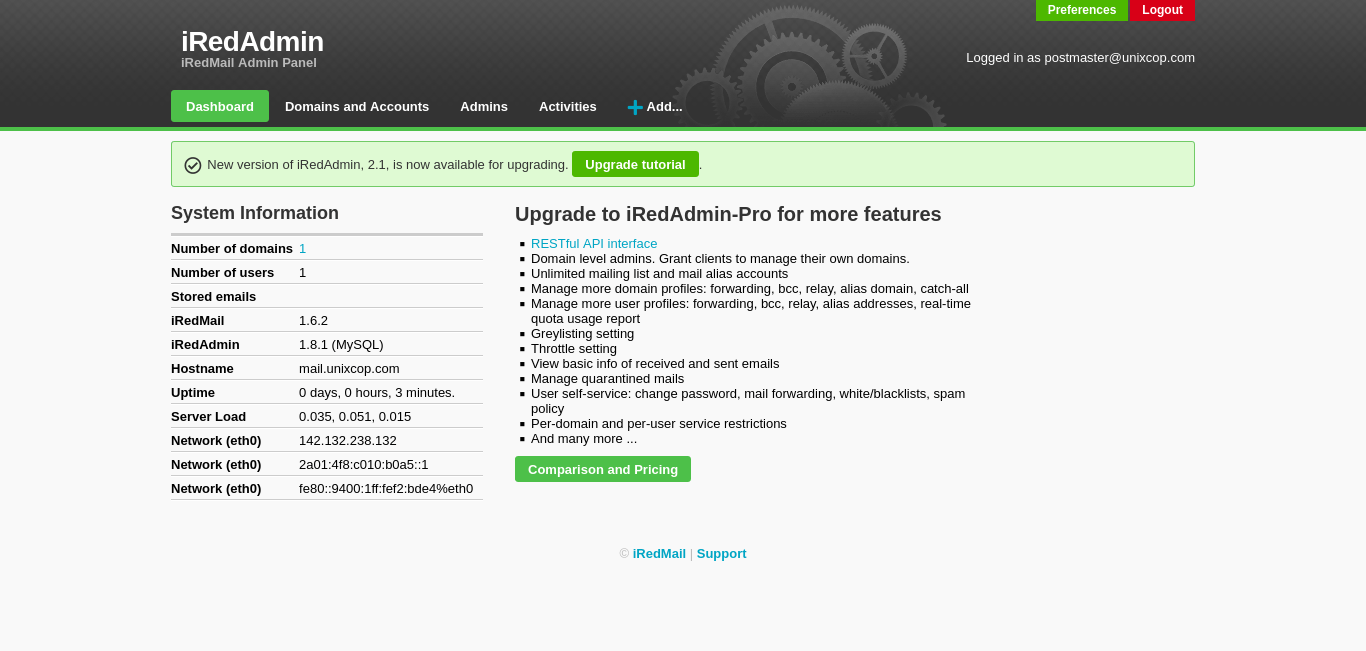Click the blue plus icon beside Add
This screenshot has height=651, width=1366.
coord(635,107)
